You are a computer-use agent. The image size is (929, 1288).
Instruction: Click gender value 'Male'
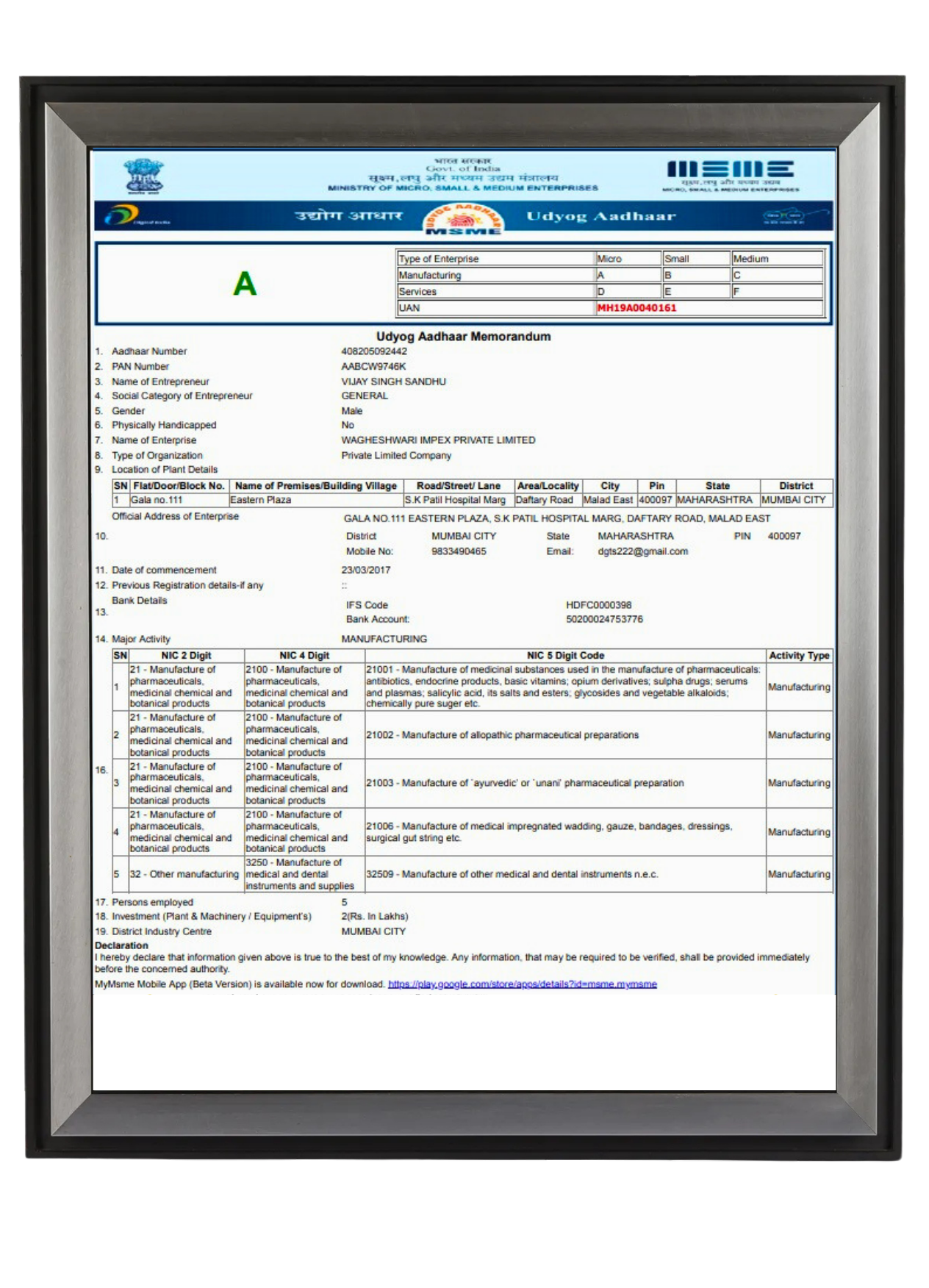click(x=351, y=411)
